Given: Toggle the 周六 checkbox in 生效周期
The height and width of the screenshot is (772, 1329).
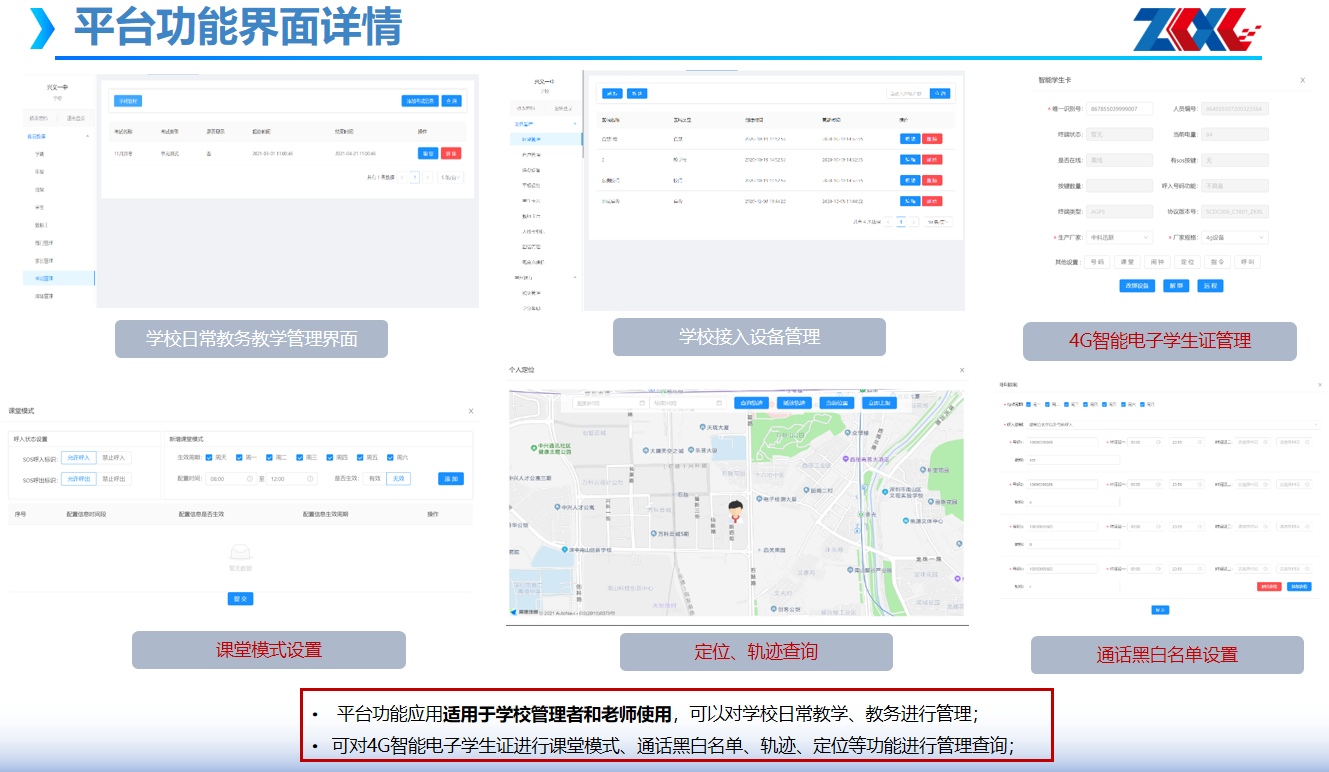Looking at the screenshot, I should pos(389,457).
